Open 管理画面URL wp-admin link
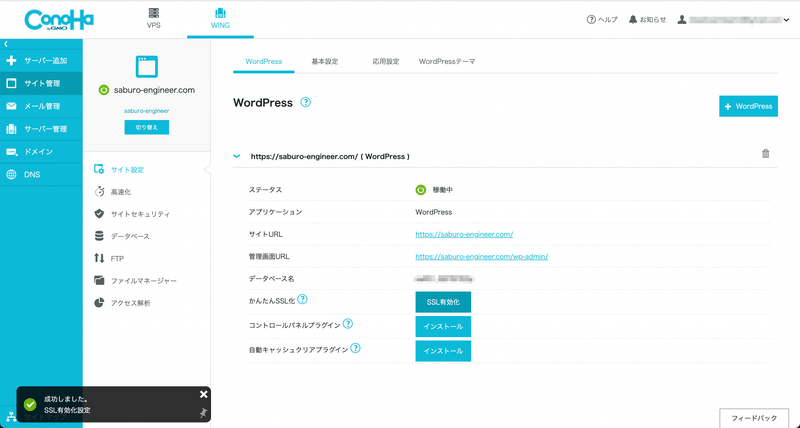Viewport: 800px width, 428px height. click(x=482, y=257)
